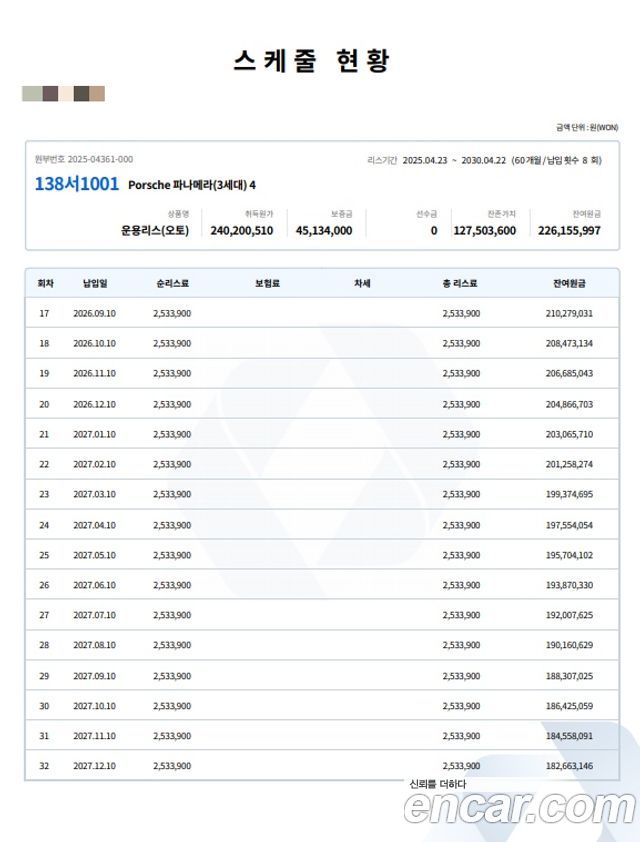Click the license plate number 138서1001
Screen dimensions: 640x842
coord(76,184)
